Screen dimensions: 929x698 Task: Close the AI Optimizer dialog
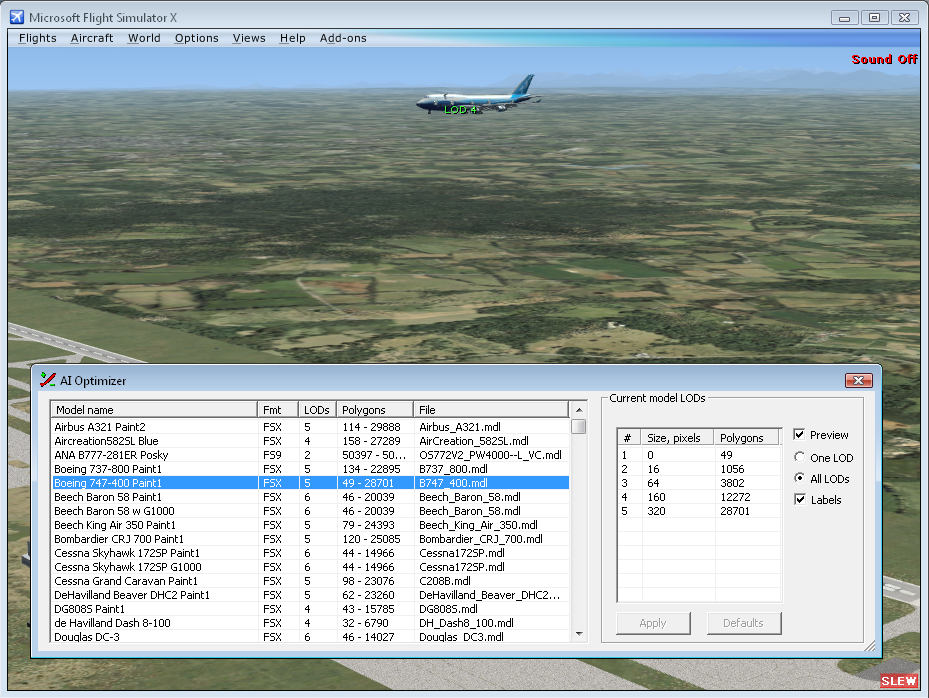[858, 380]
